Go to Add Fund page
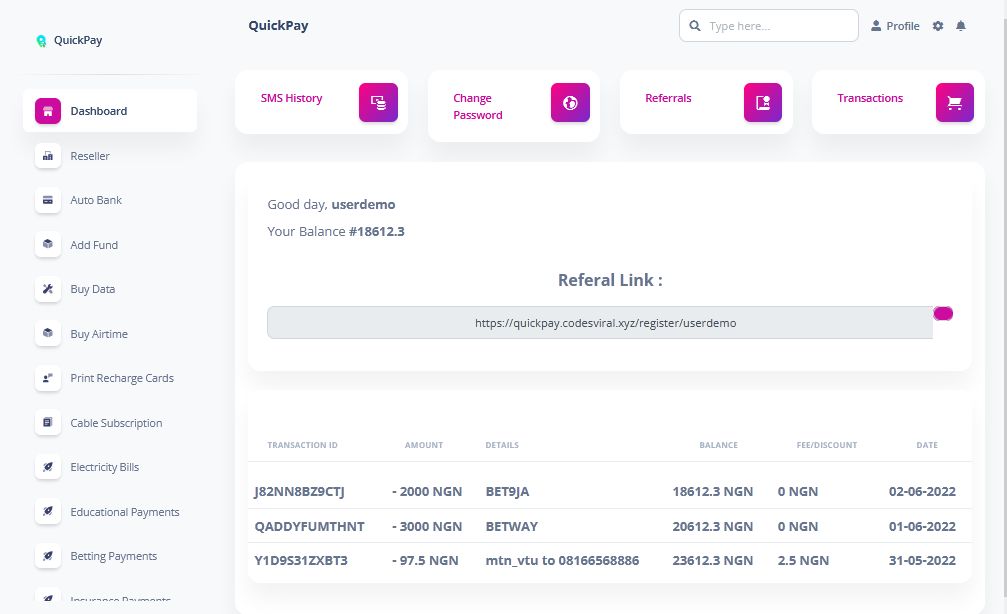Screen dimensions: 1007x614 (94, 245)
